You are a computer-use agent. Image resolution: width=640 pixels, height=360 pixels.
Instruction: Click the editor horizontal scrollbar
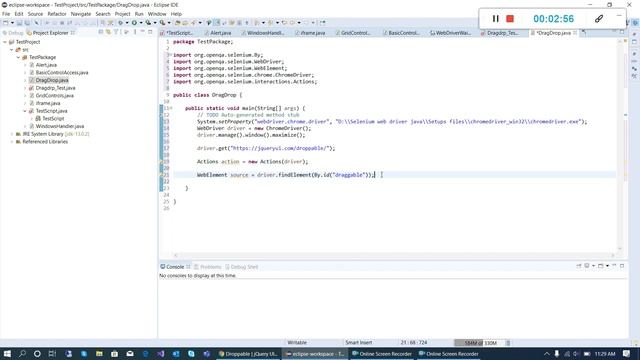(394, 256)
